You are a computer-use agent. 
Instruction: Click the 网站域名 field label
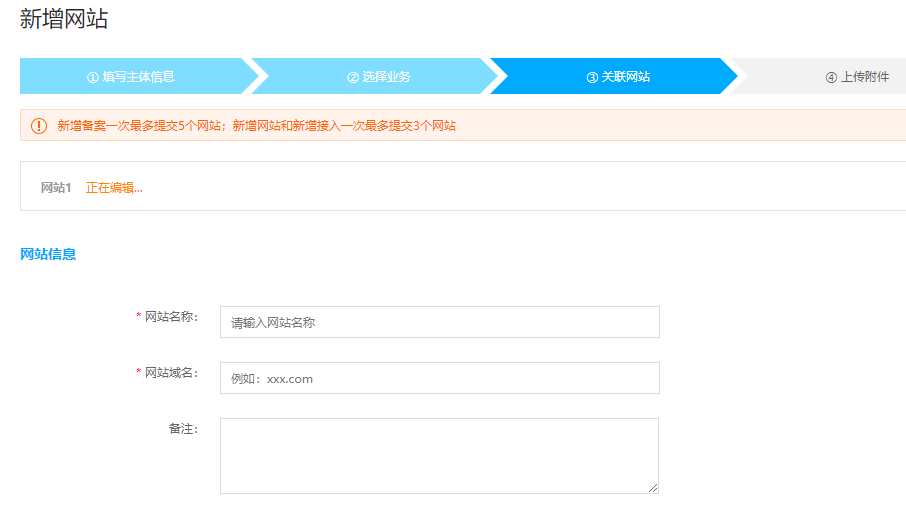click(171, 373)
